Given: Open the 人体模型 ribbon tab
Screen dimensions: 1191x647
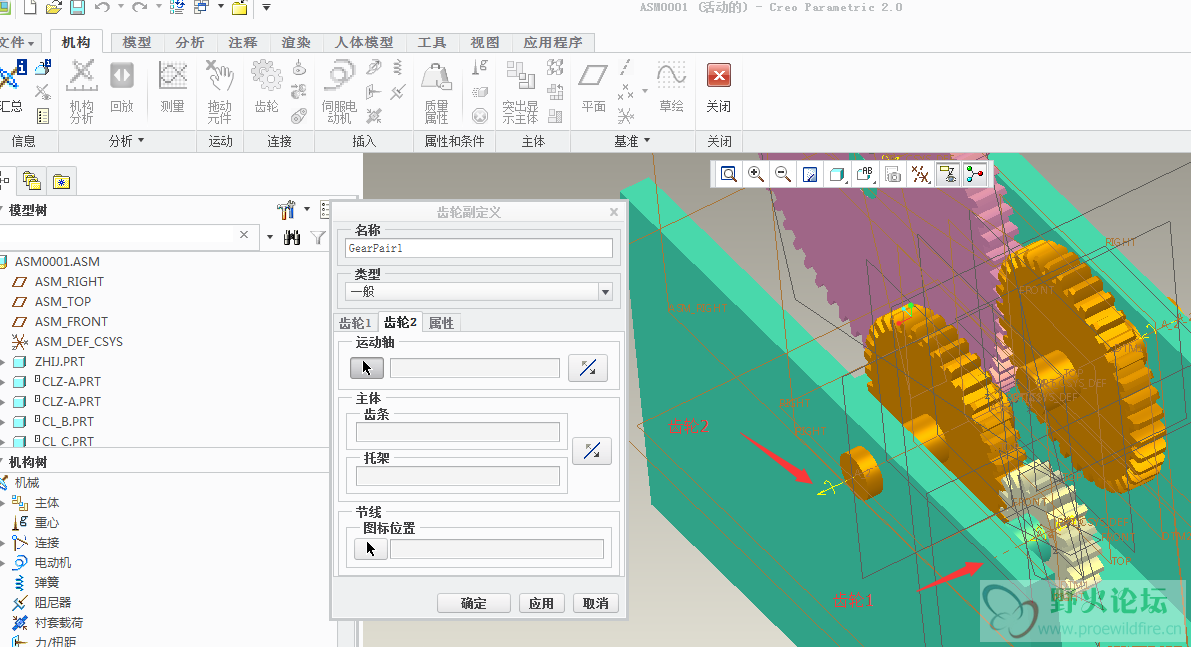Looking at the screenshot, I should point(365,43).
